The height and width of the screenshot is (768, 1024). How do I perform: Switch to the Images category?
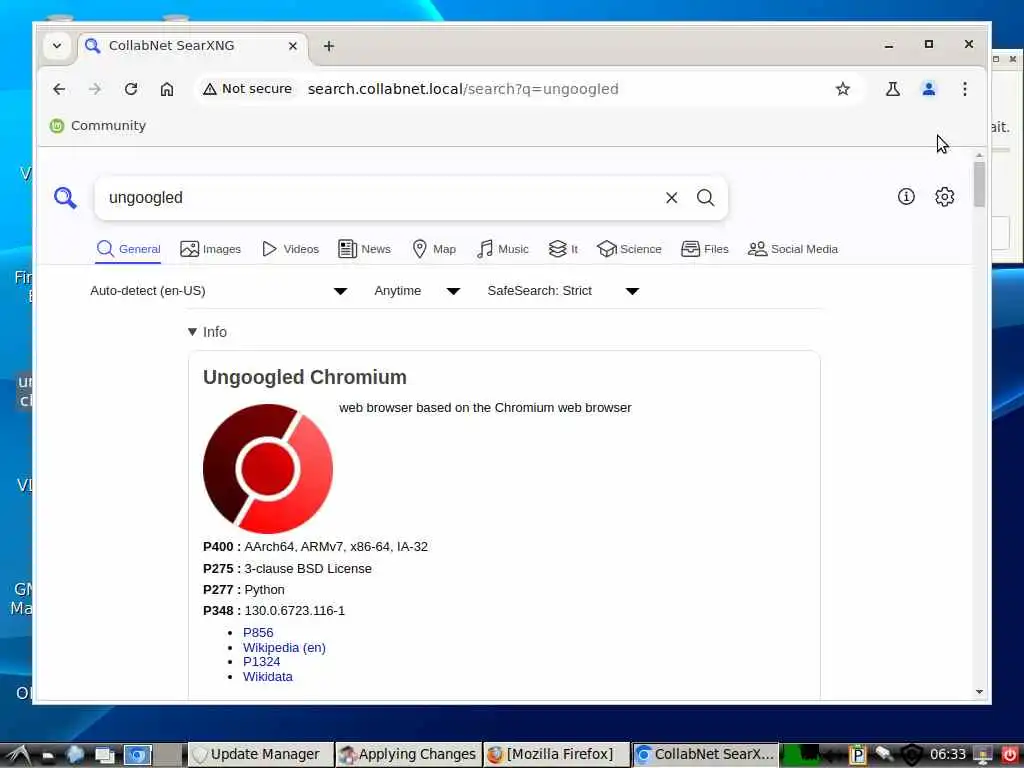(x=210, y=249)
